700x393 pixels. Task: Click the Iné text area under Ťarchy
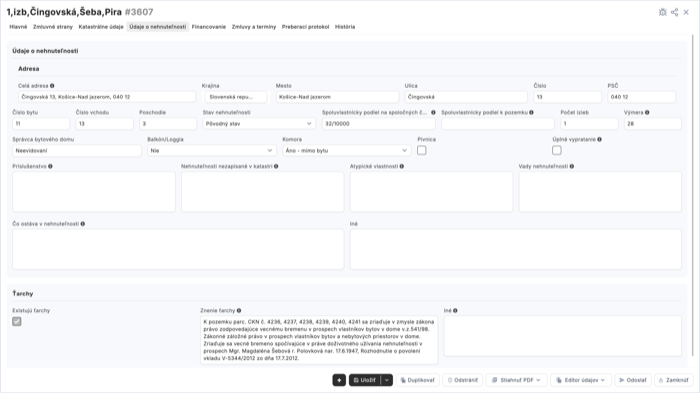tap(562, 336)
